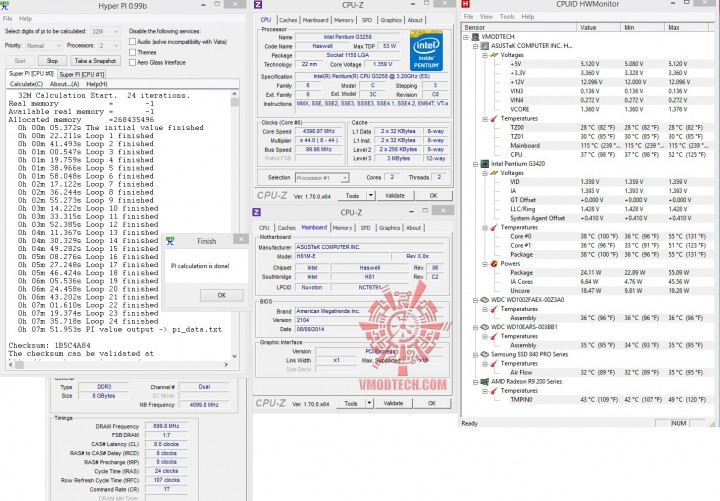Open Hyper PI File menu

pyautogui.click(x=7, y=19)
